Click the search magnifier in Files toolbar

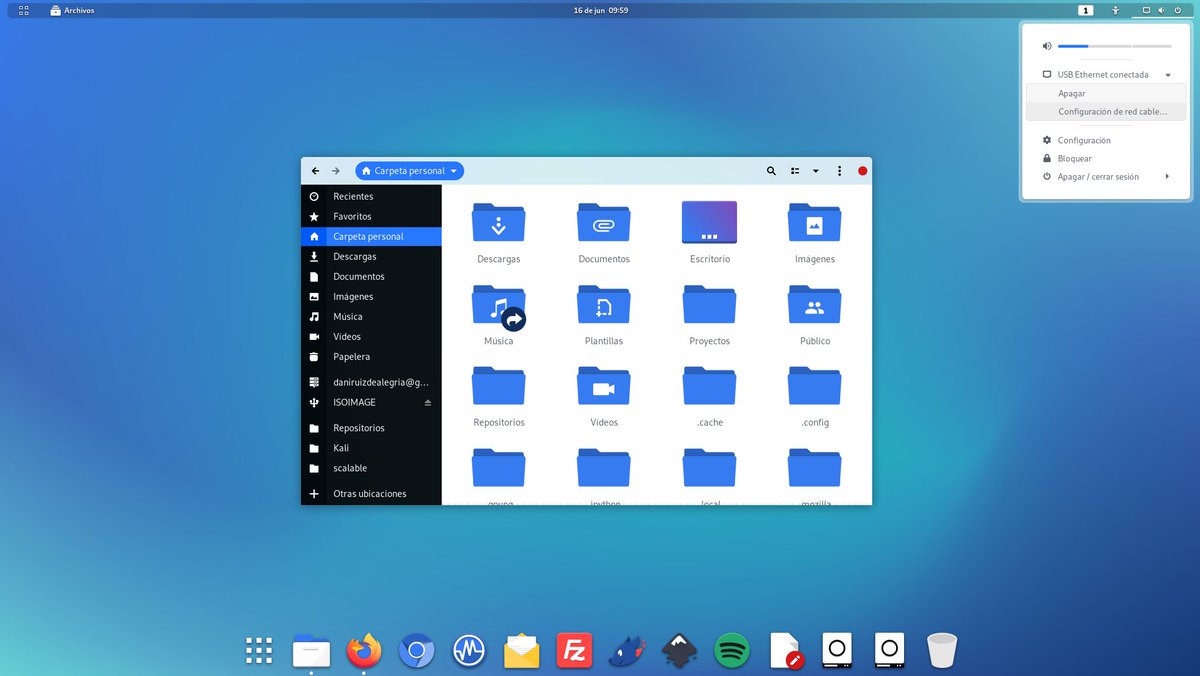tap(771, 171)
